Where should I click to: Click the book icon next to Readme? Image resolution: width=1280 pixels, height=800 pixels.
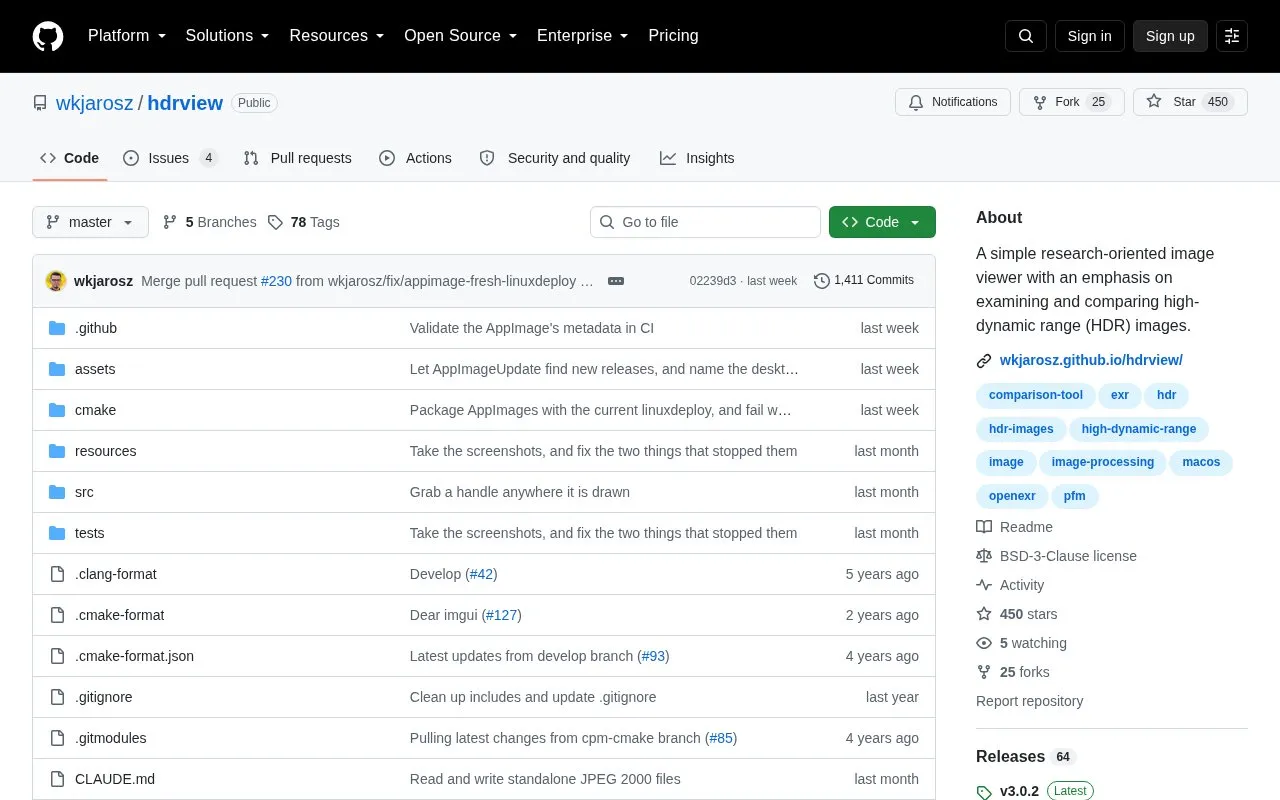tap(984, 527)
